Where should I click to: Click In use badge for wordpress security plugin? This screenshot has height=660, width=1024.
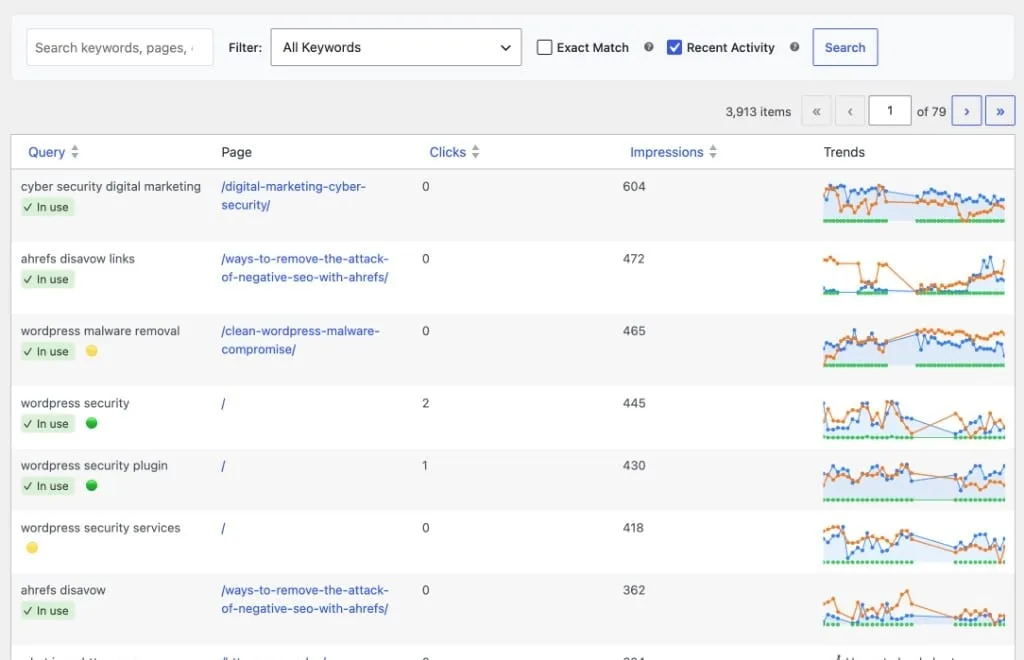click(47, 486)
